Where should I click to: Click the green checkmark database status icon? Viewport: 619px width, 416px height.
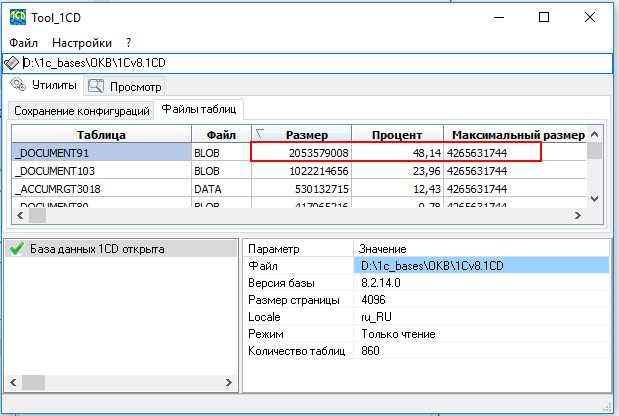[x=15, y=249]
